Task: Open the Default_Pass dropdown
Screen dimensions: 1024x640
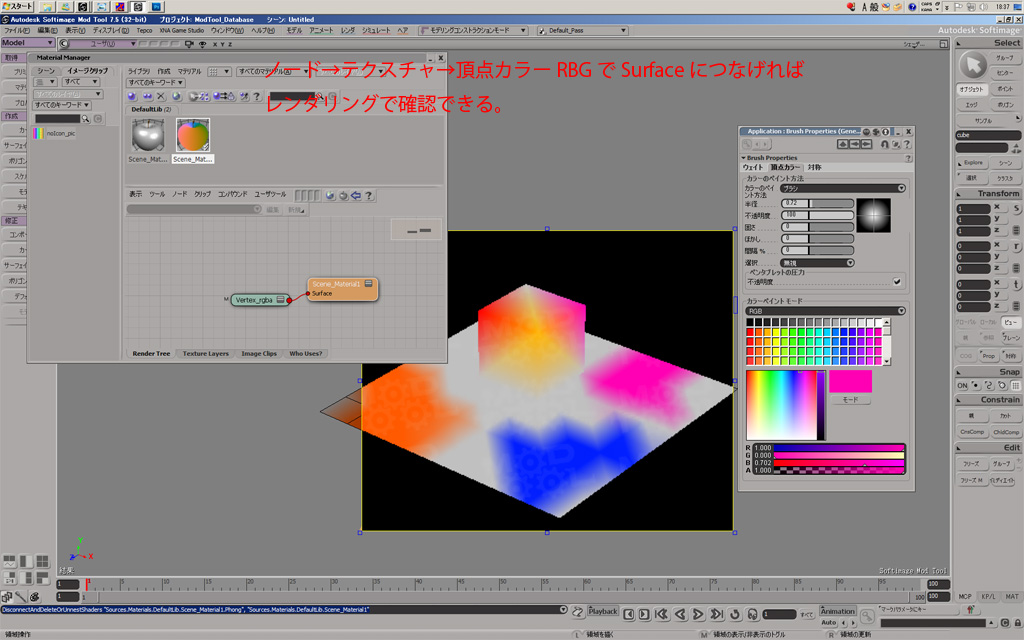Action: point(583,30)
